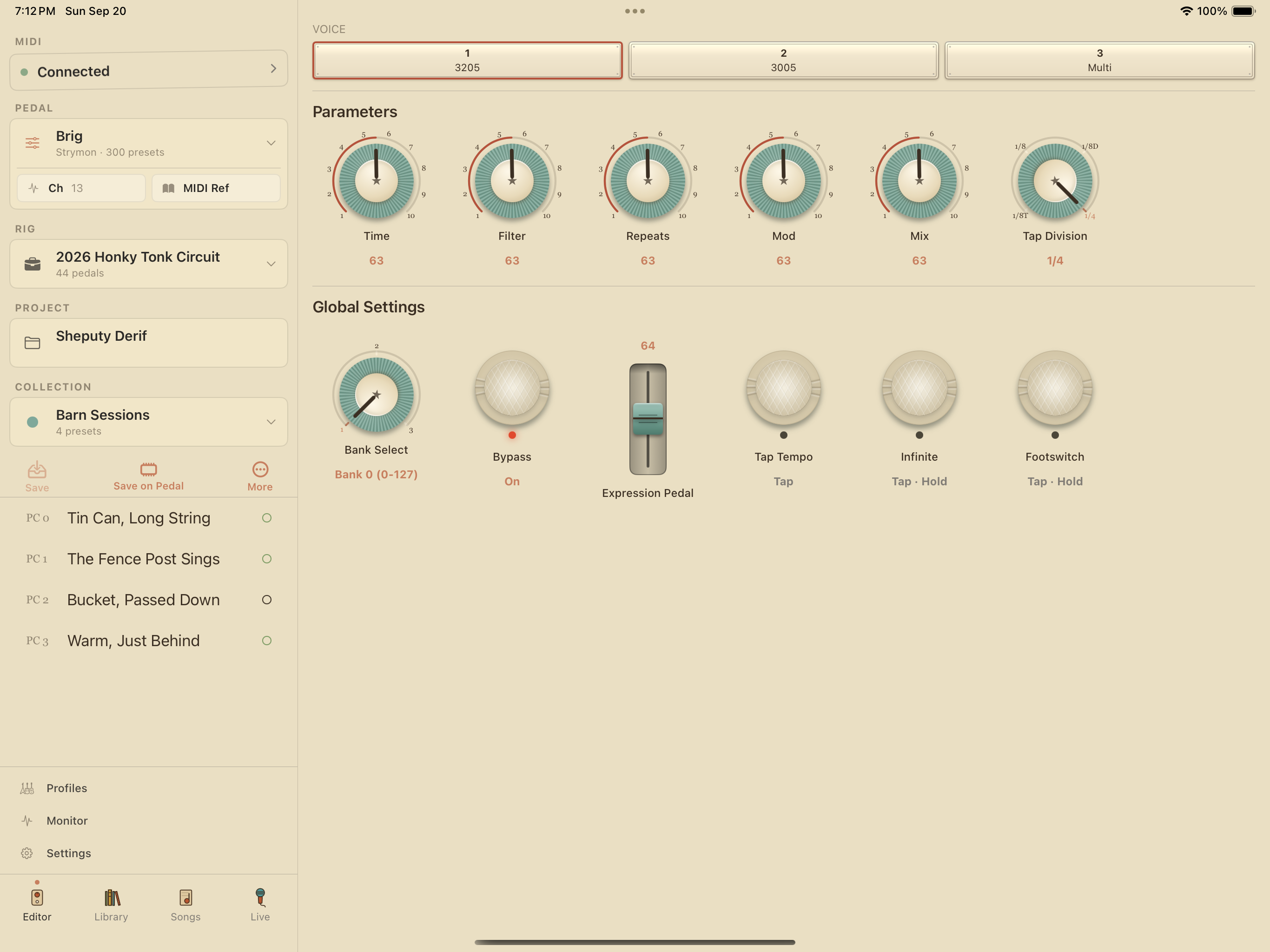The height and width of the screenshot is (952, 1270).
Task: Click the Save on Pedal chip icon
Action: (149, 469)
